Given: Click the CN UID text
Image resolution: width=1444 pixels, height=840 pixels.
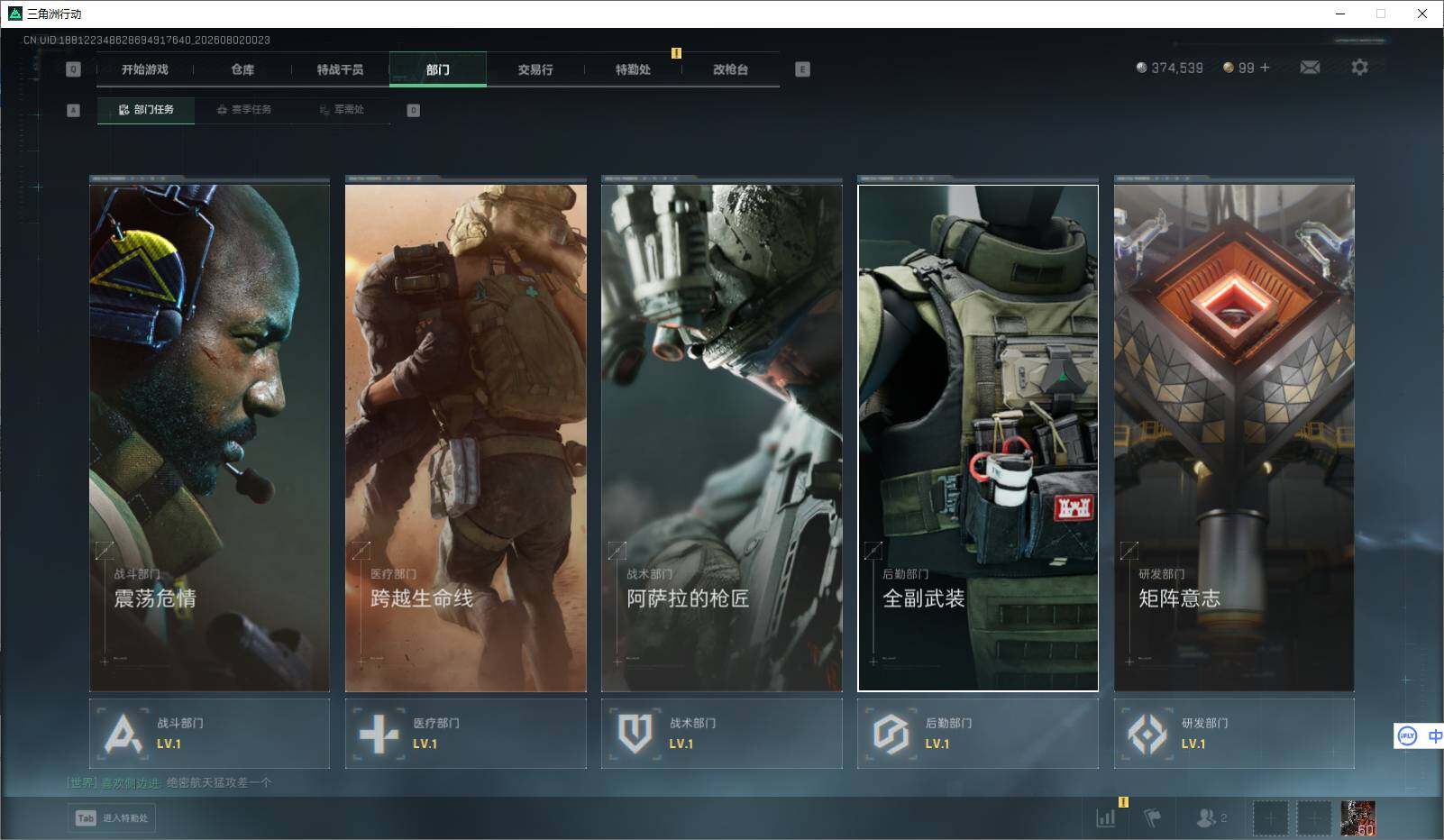Looking at the screenshot, I should (147, 40).
